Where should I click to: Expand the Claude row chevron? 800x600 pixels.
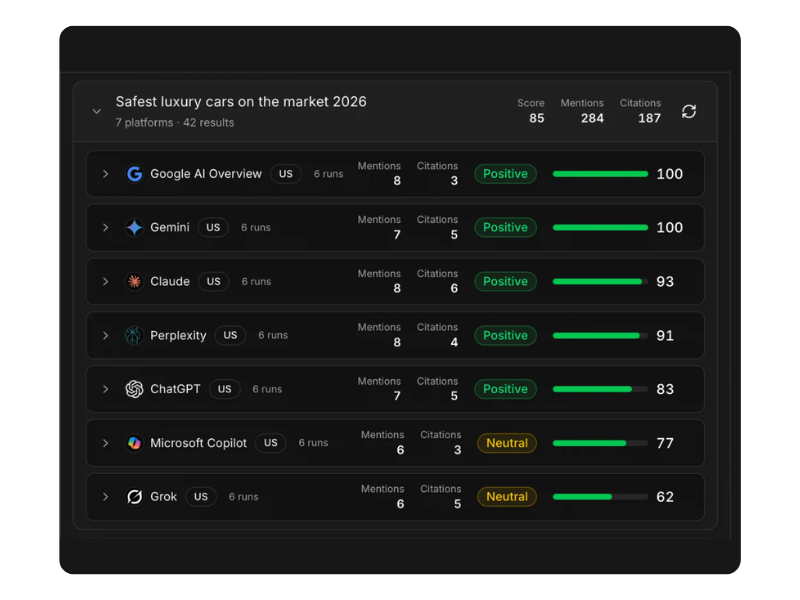pos(105,281)
